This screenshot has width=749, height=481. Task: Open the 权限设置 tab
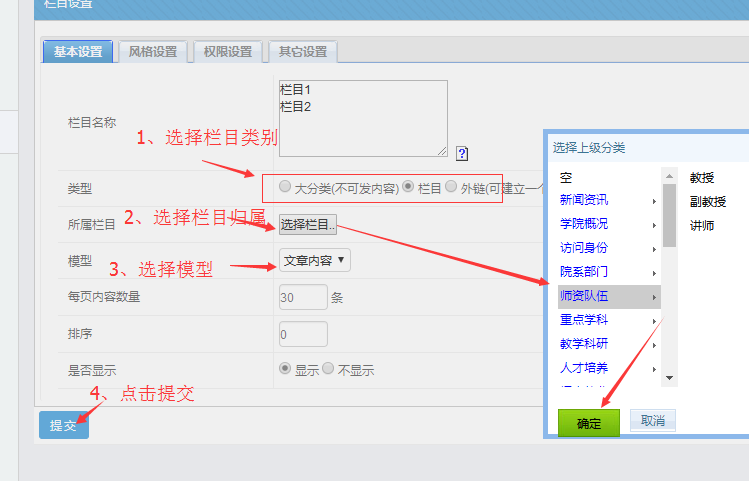point(227,52)
